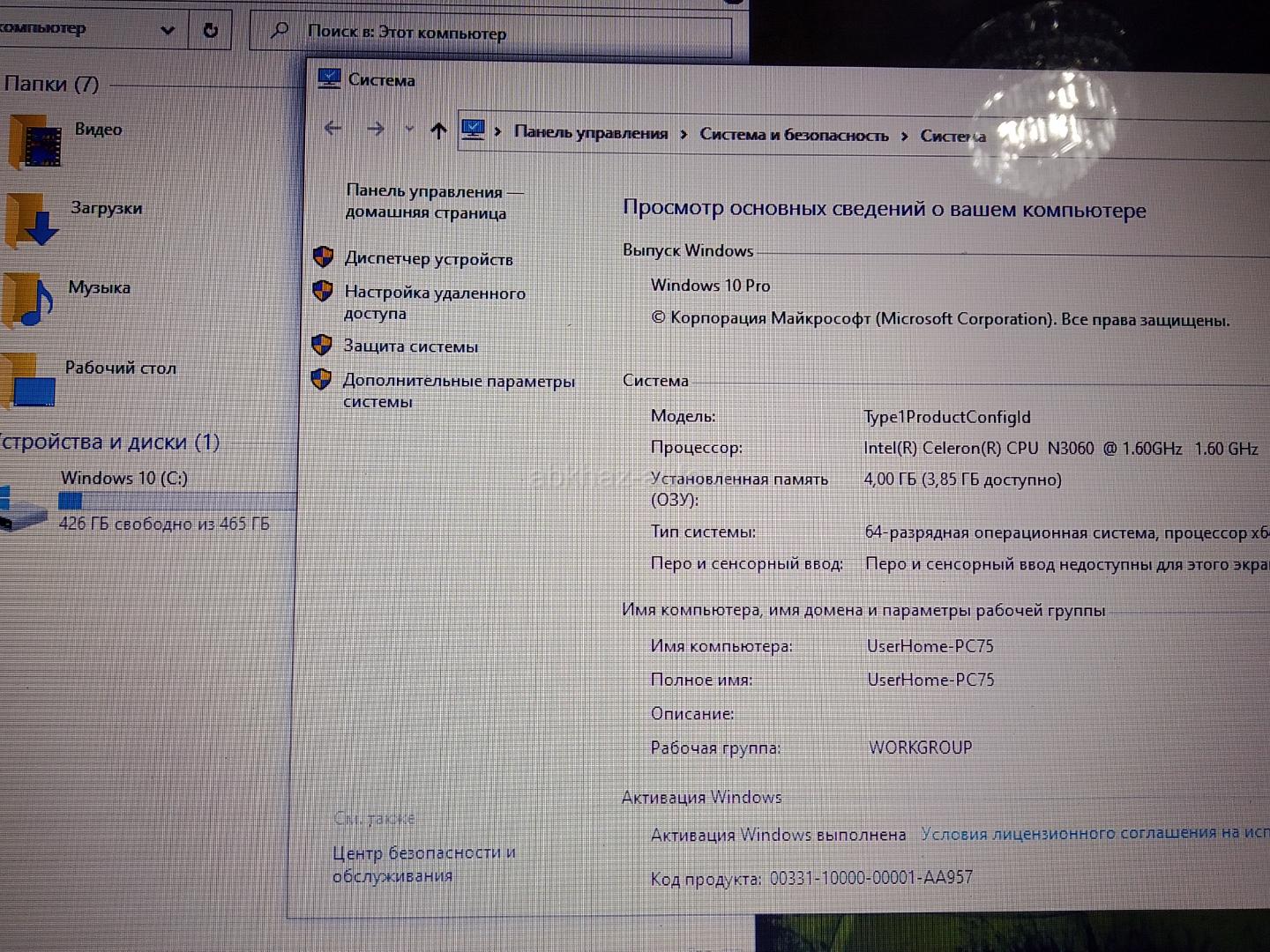Open recent locations dropdown in System window

point(409,130)
